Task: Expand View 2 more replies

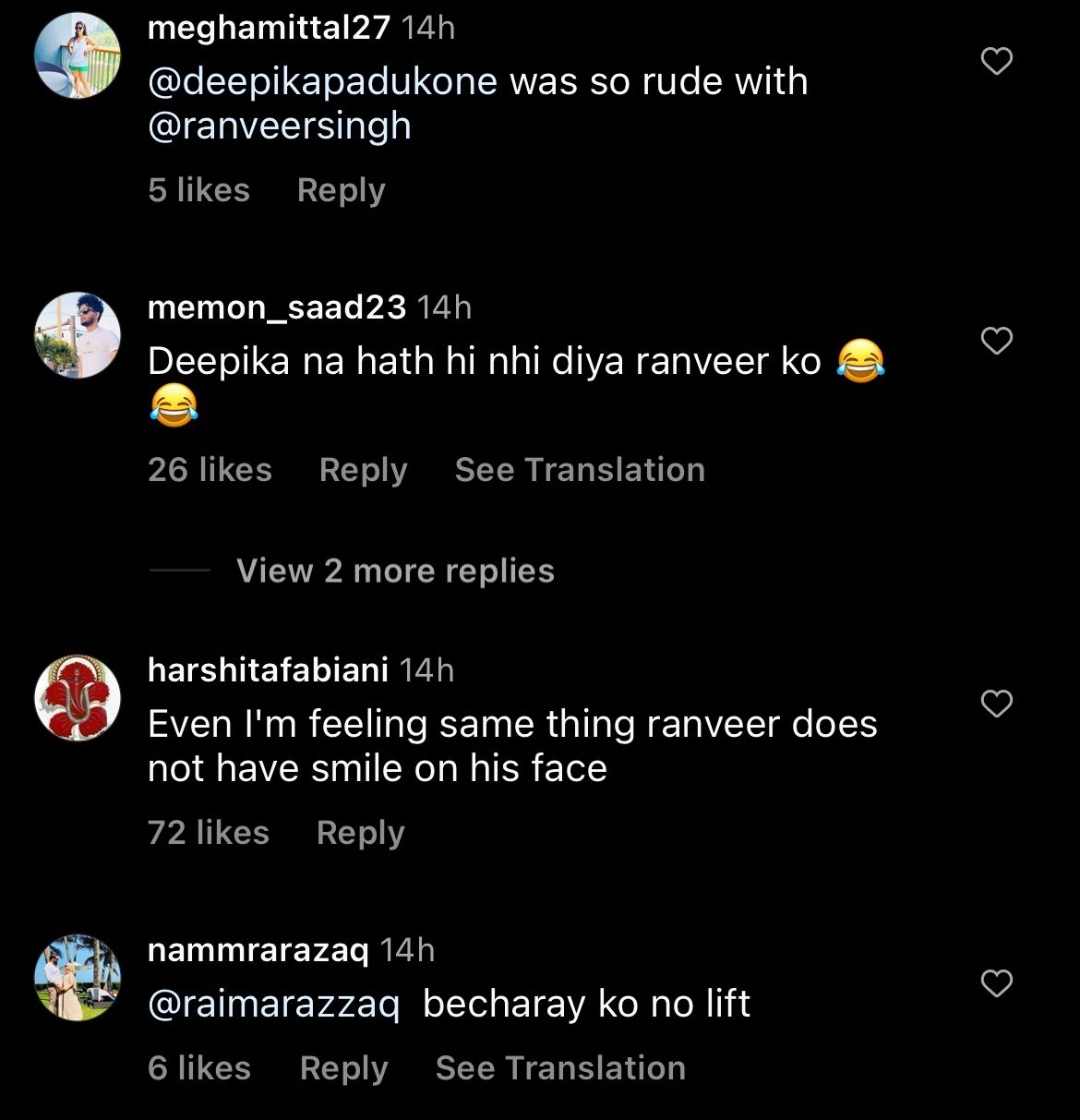Action: click(x=395, y=571)
